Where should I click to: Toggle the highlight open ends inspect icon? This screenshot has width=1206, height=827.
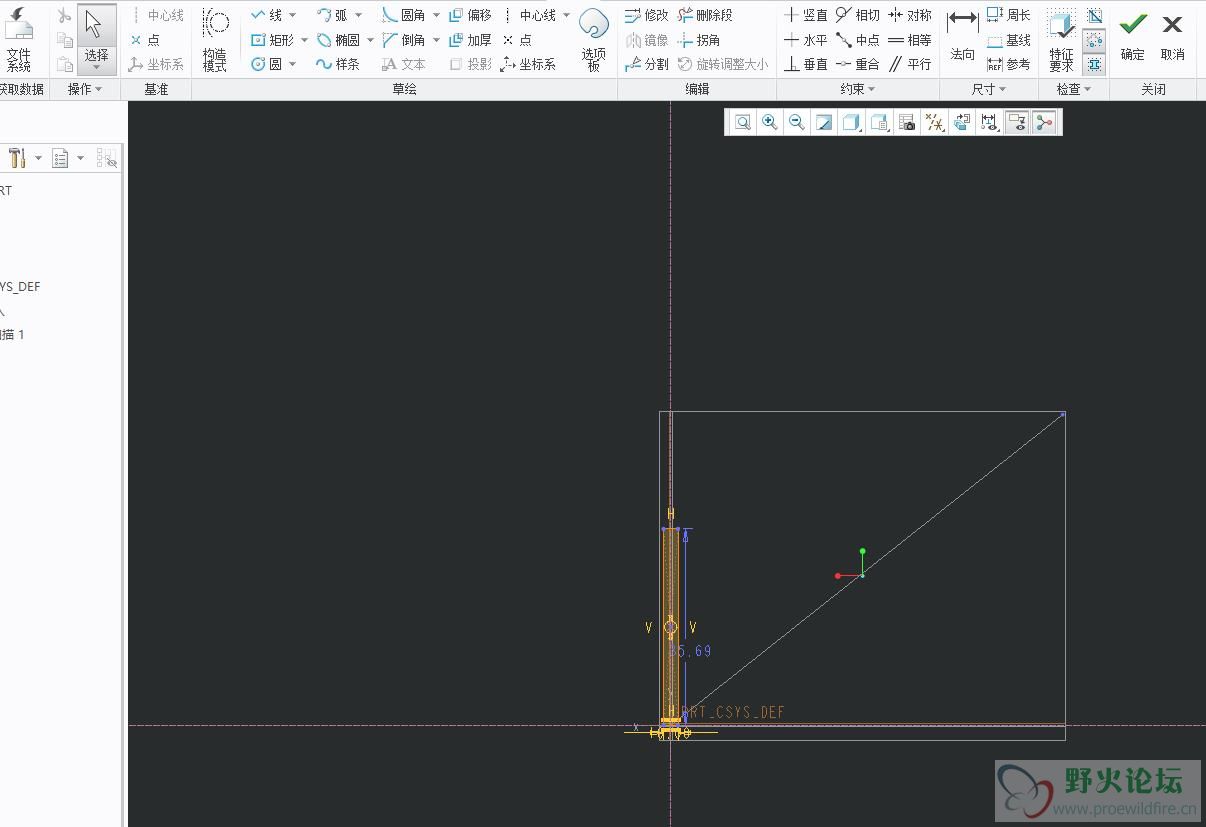point(1094,40)
